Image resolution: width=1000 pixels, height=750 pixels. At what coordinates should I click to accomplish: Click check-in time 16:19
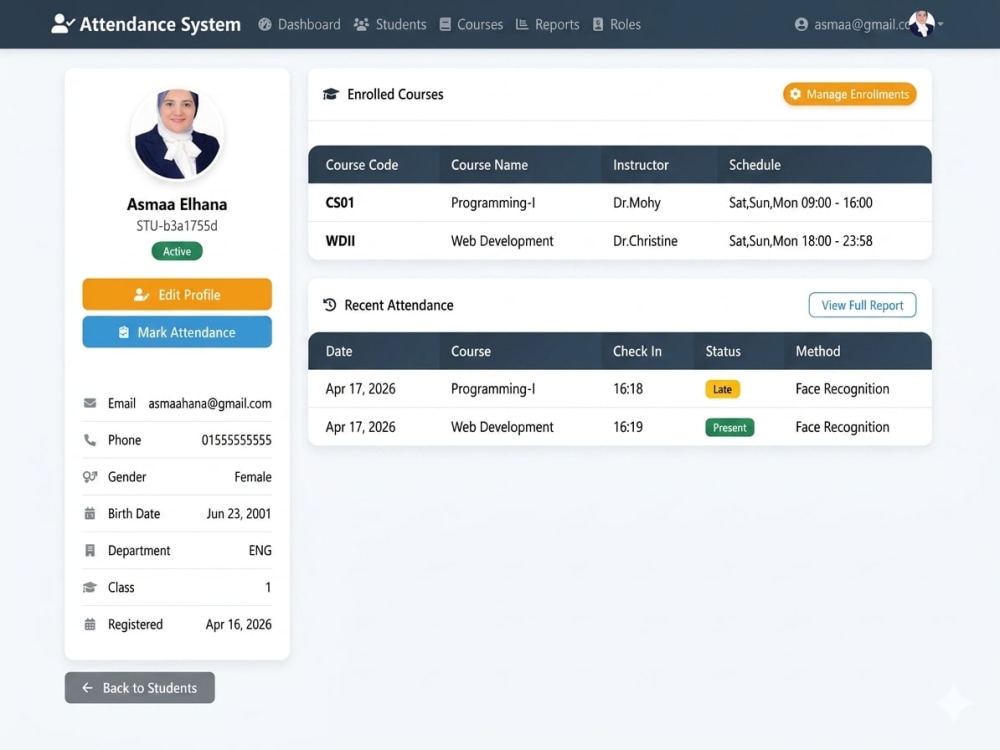pos(628,427)
